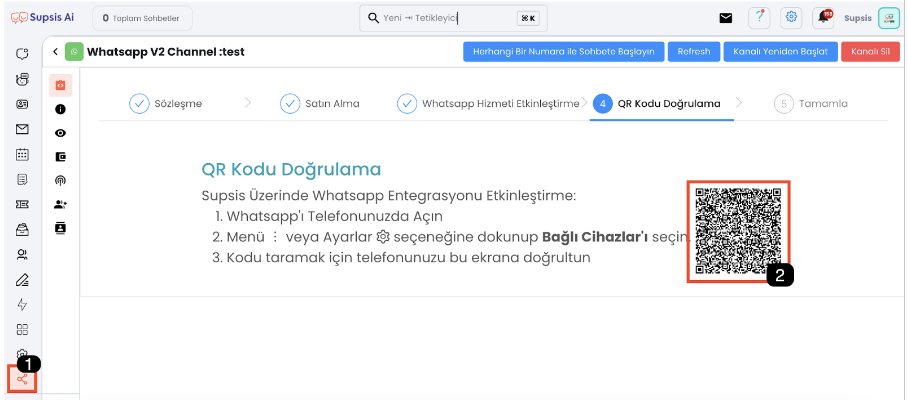
Task: Click Herhangi Bir Numara ile Sohbete Başlayın button
Action: (564, 52)
